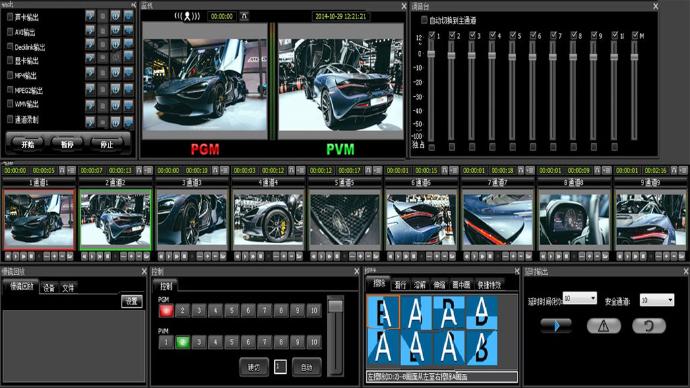Click the T-bar transition slider handle
This screenshot has width=690, height=388.
(335, 306)
